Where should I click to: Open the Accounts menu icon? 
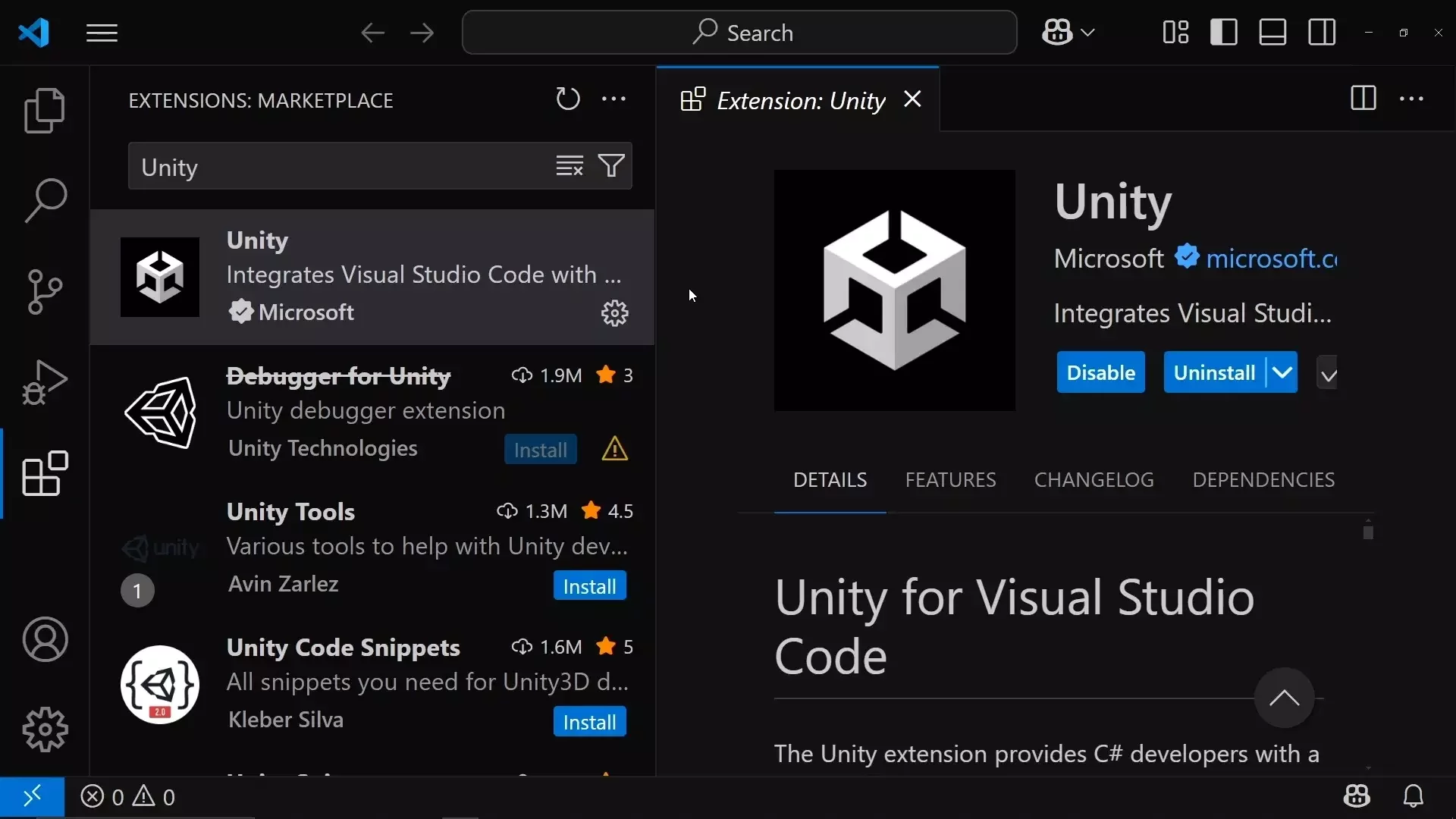click(45, 639)
